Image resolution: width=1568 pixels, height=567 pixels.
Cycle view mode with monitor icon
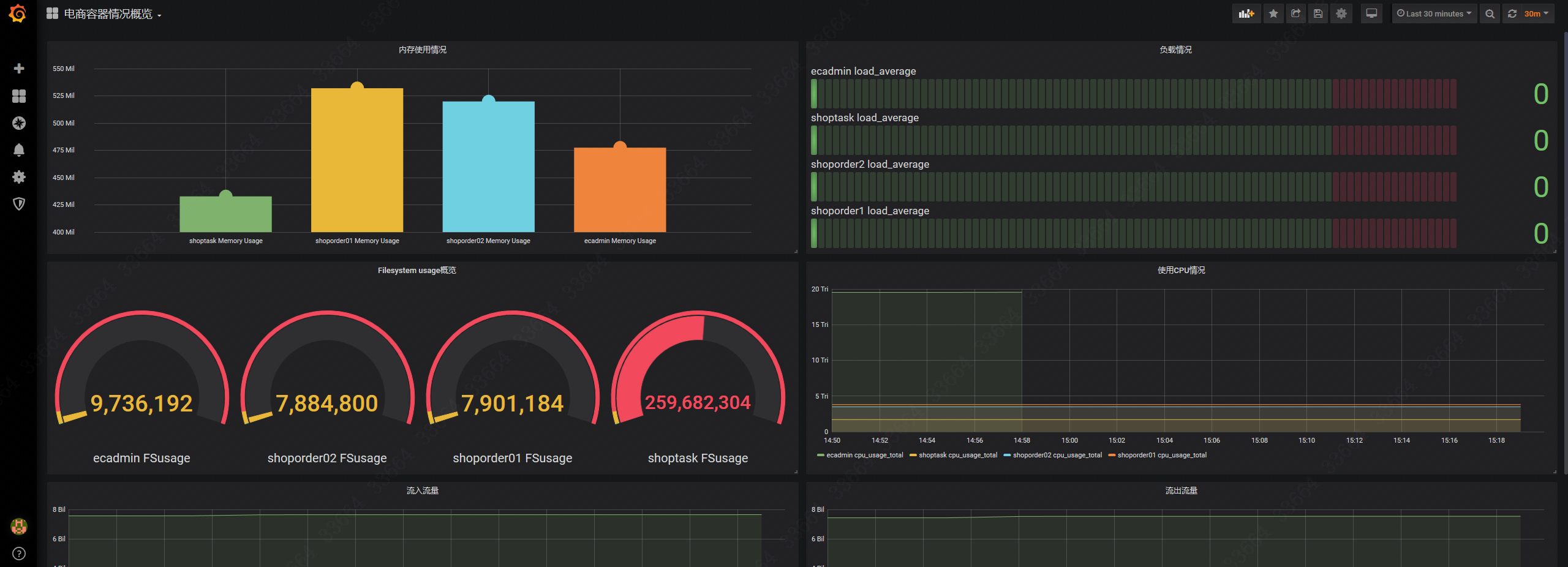[x=1371, y=13]
